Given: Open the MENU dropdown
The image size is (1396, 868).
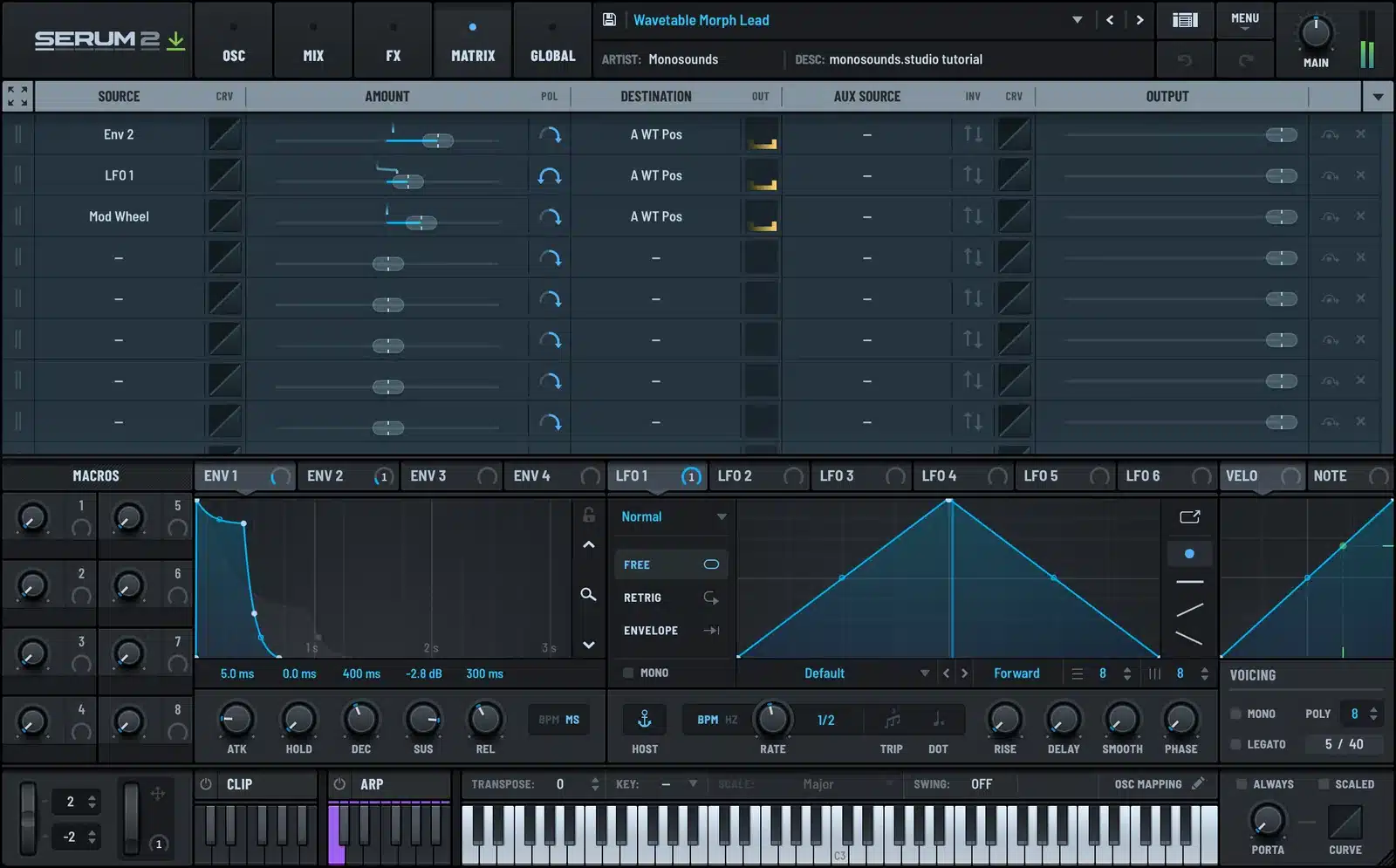Looking at the screenshot, I should click(x=1245, y=19).
